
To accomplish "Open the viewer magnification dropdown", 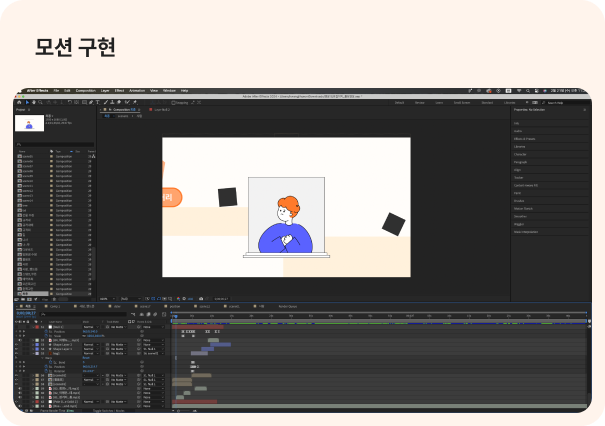I will point(105,298).
